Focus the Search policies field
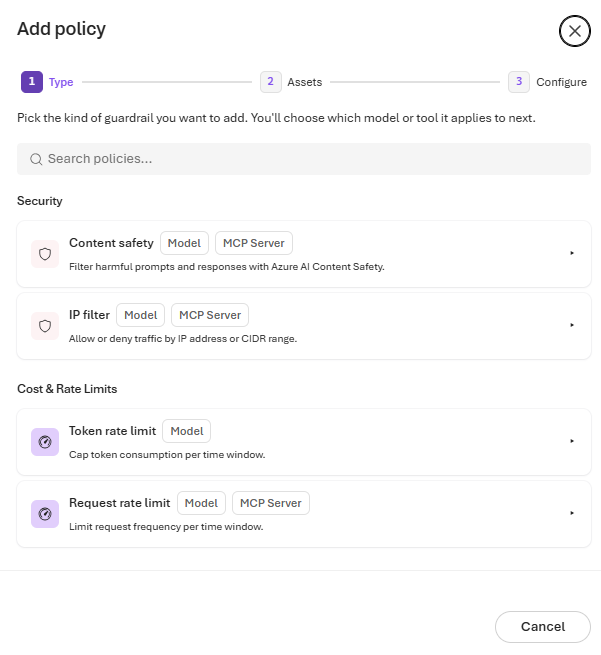Screen dimensions: 601x655 coord(304,159)
